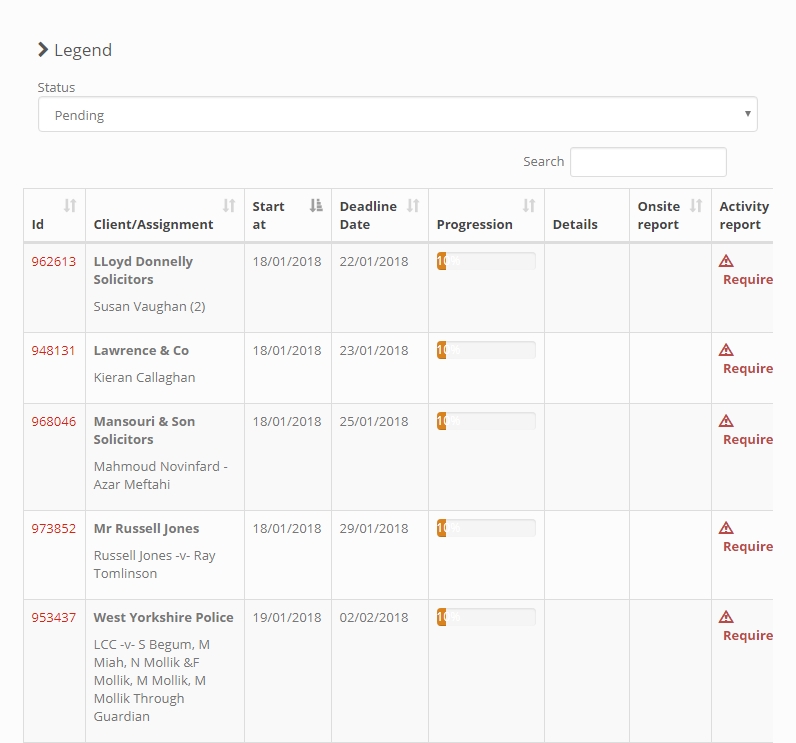This screenshot has height=743, width=796.
Task: Click warning triangle icon in West Yorkshire Police row
Action: [x=726, y=617]
